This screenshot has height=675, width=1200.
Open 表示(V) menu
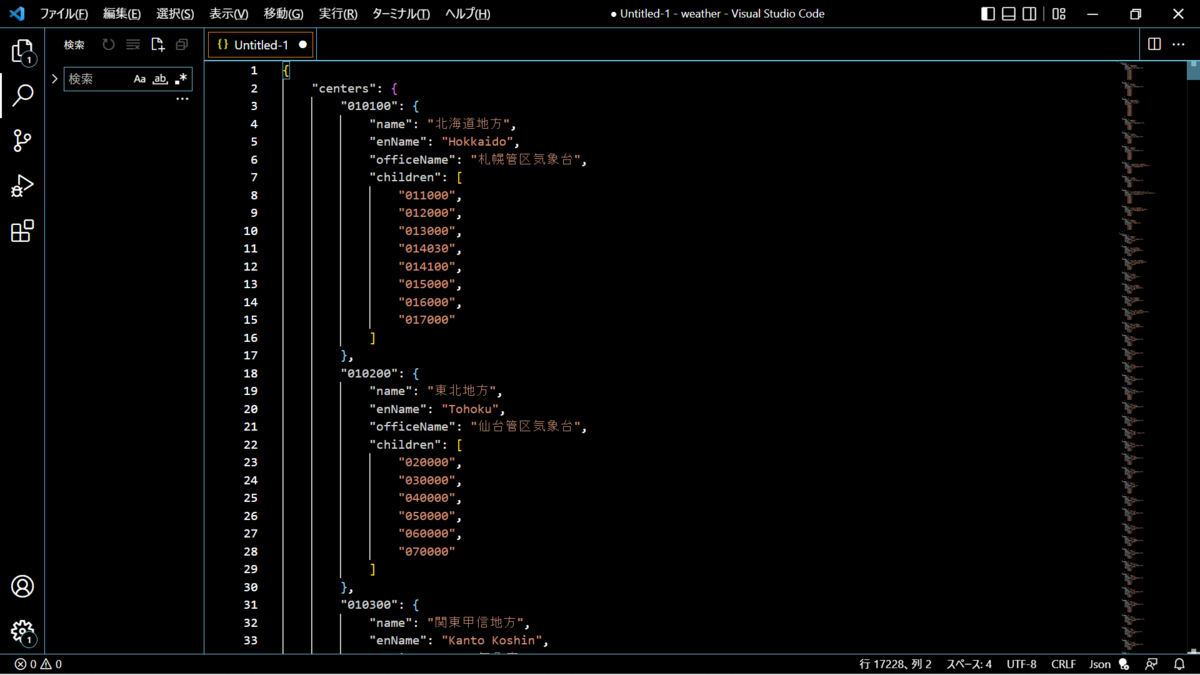[229, 14]
